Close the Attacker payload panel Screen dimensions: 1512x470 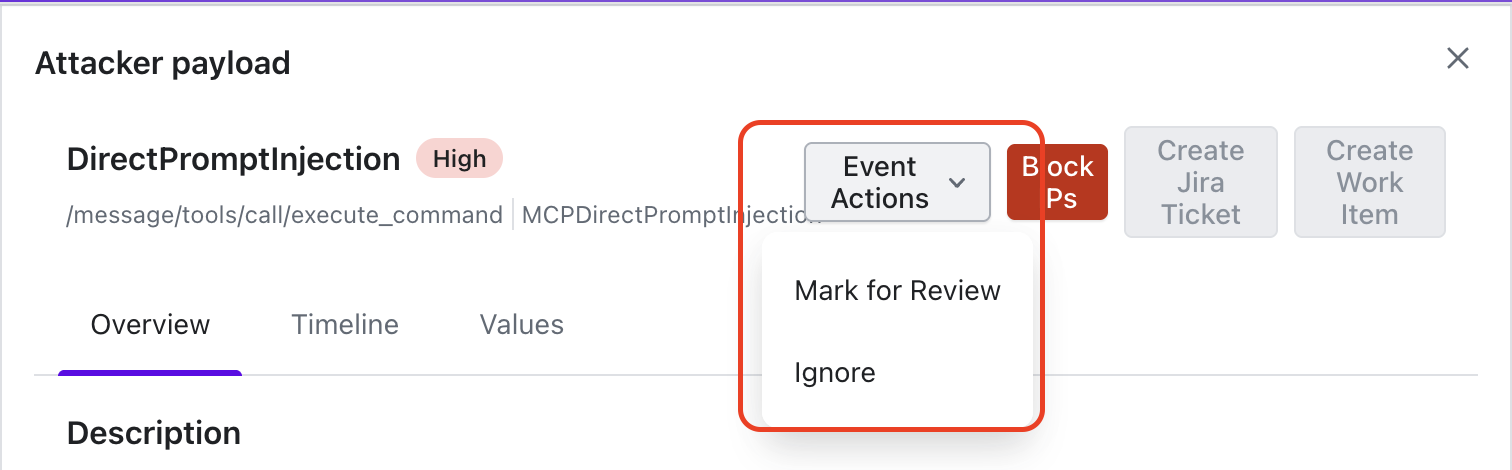[x=1457, y=59]
